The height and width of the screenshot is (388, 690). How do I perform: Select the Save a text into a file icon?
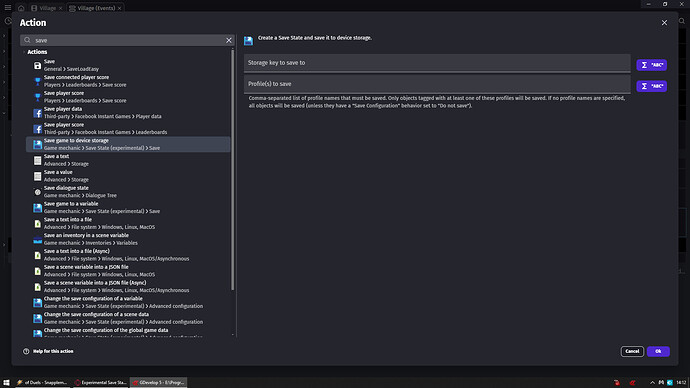[37, 224]
